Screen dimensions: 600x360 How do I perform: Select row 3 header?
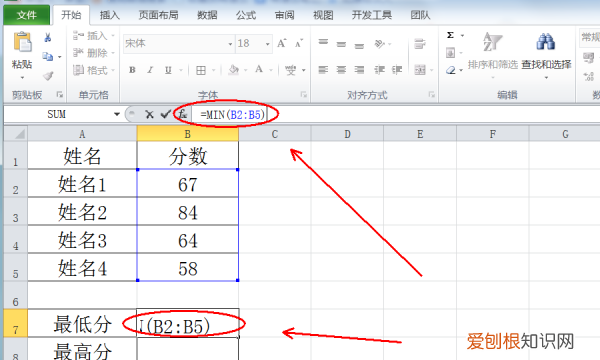pyautogui.click(x=15, y=212)
